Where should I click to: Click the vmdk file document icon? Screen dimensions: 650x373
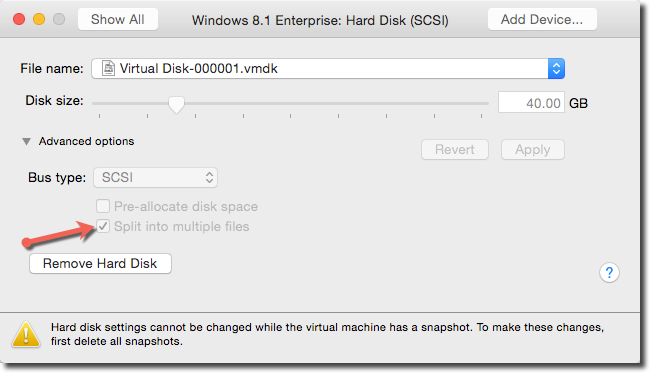109,68
